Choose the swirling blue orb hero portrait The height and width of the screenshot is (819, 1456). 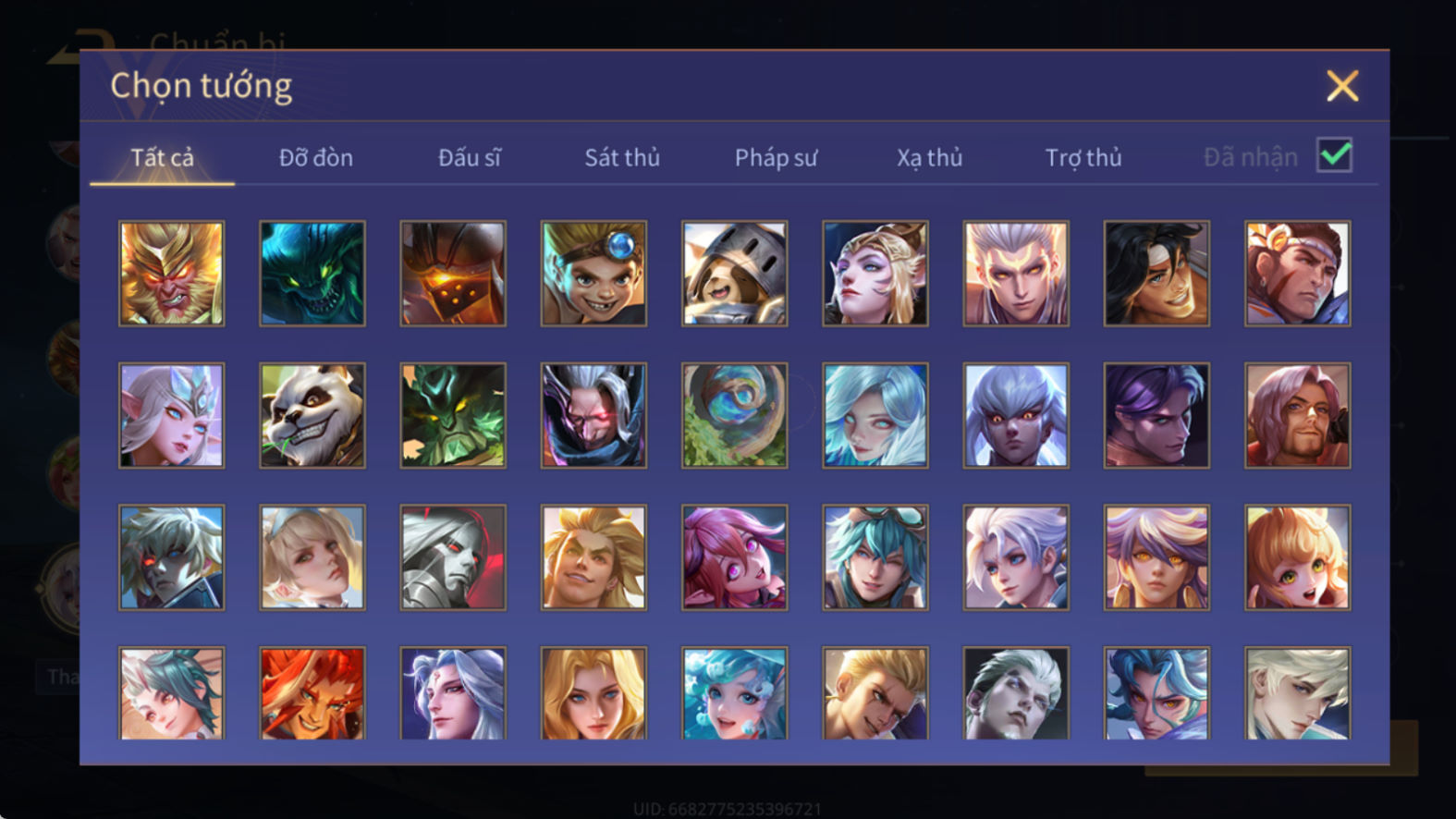pyautogui.click(x=735, y=416)
